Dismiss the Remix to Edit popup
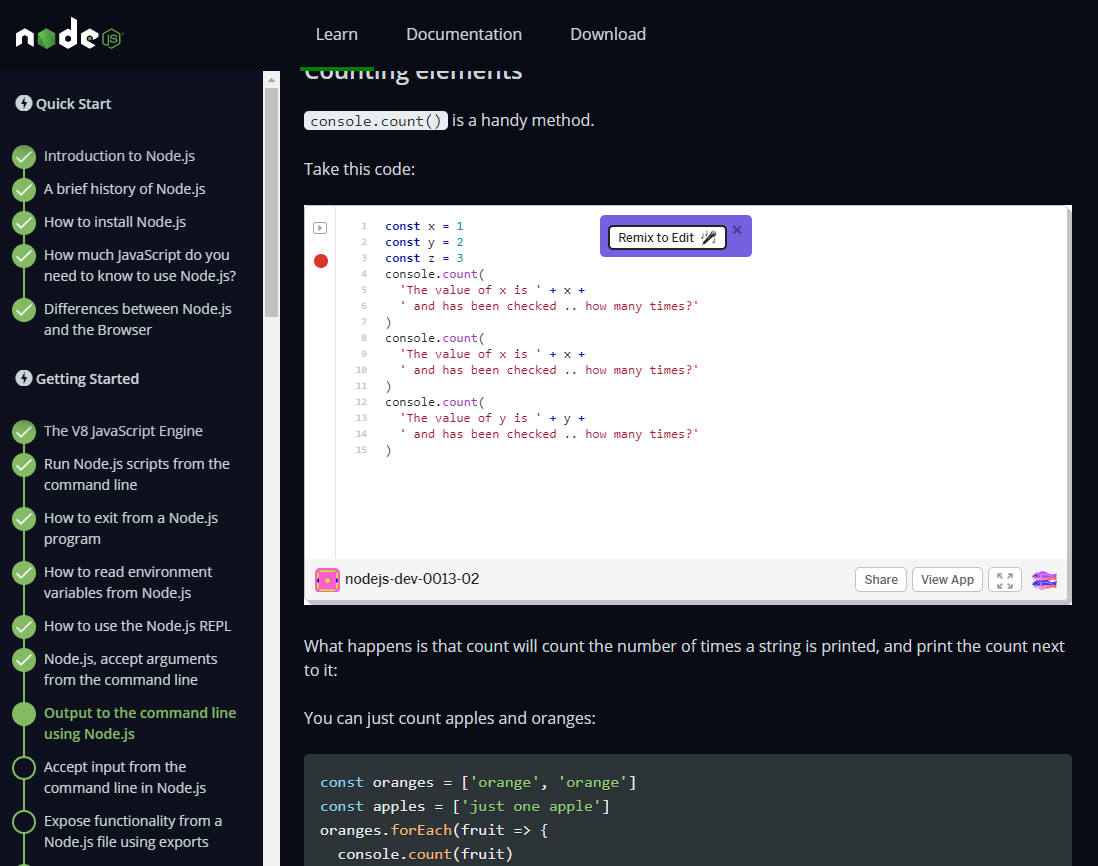Viewport: 1098px width, 866px height. (737, 230)
